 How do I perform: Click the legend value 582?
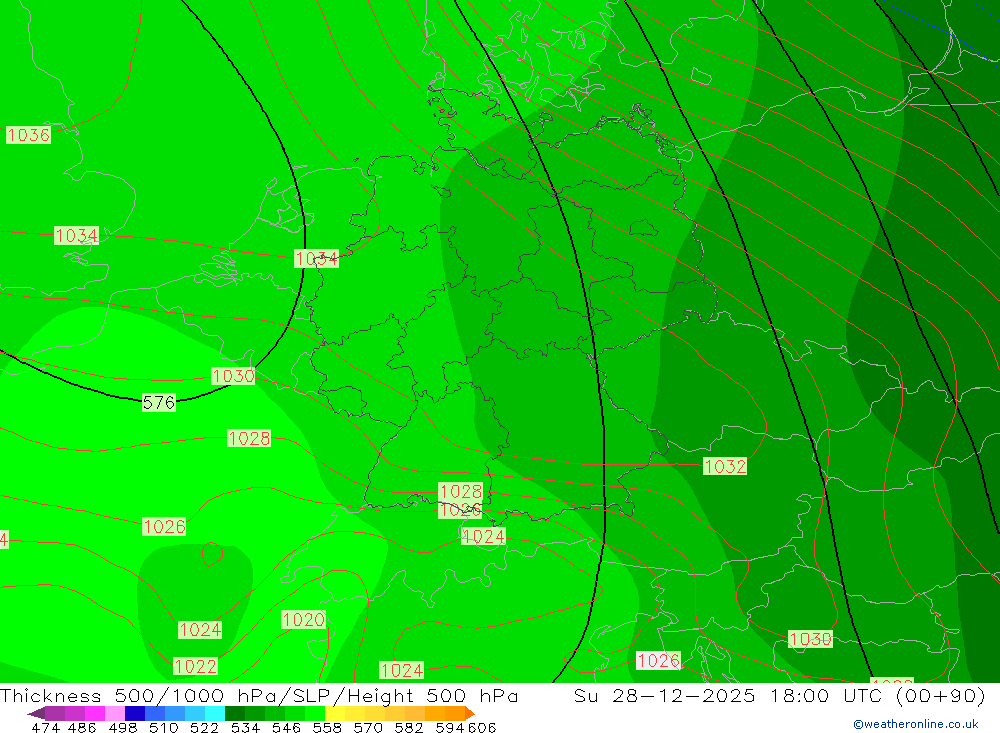coord(409,727)
